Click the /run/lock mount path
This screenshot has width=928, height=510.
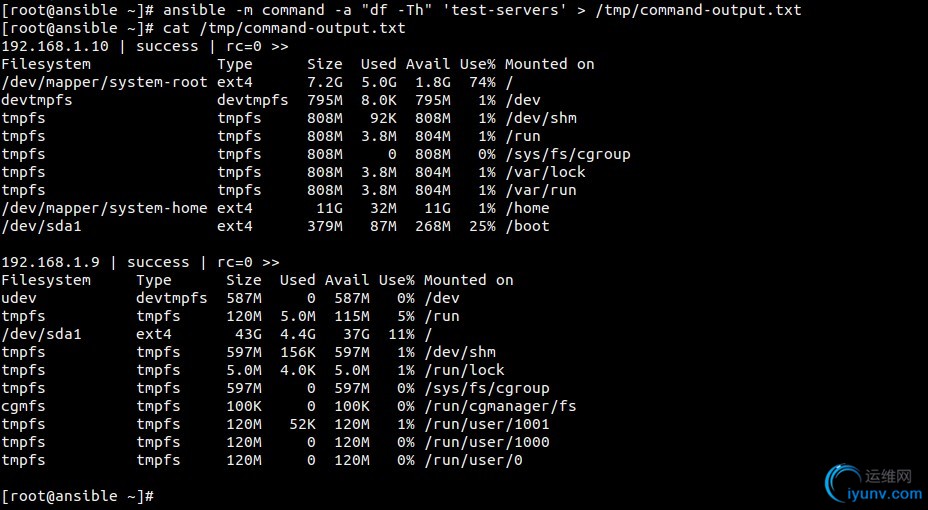coord(464,370)
